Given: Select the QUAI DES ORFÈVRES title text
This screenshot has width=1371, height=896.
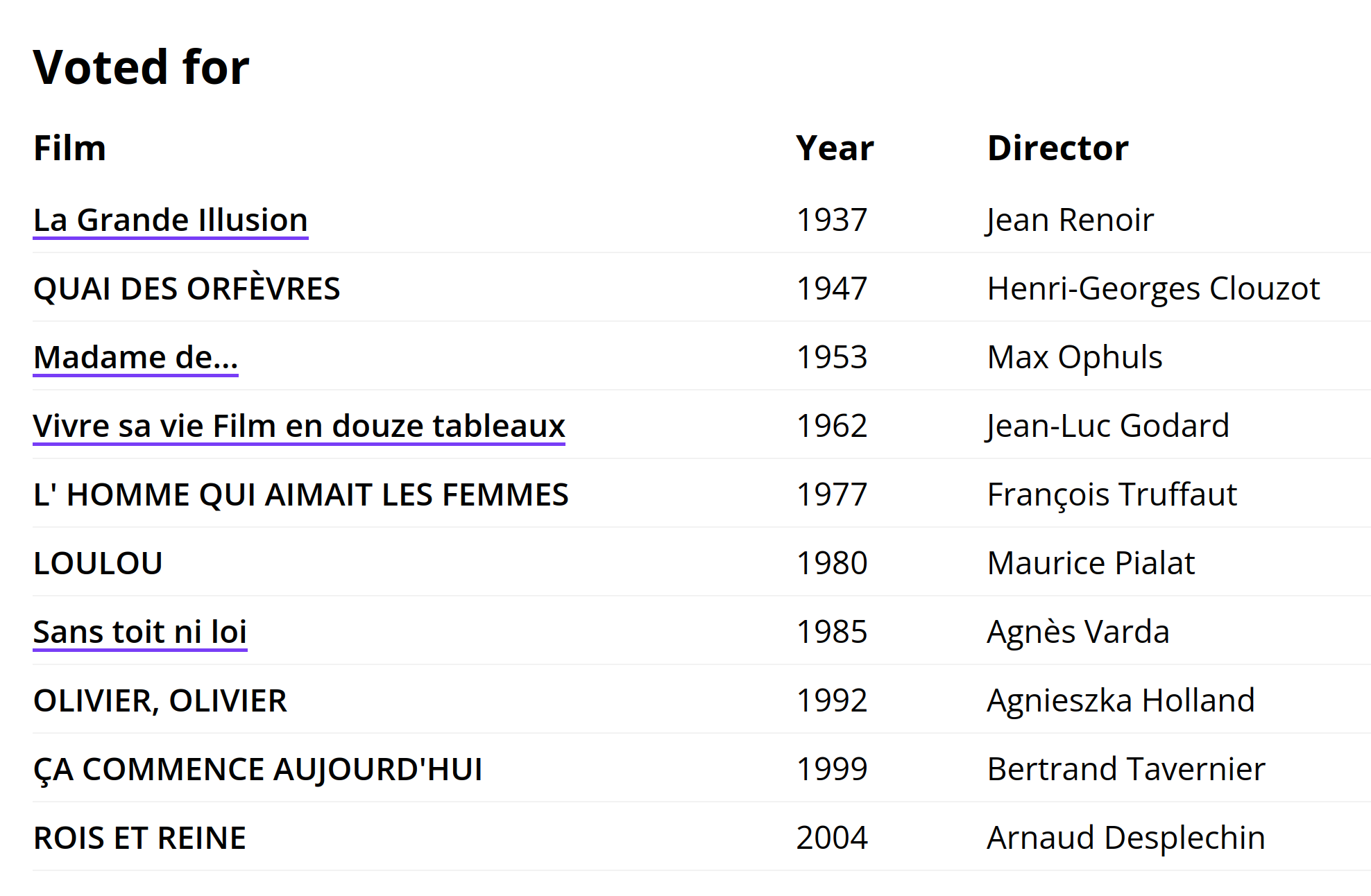Looking at the screenshot, I should point(187,288).
